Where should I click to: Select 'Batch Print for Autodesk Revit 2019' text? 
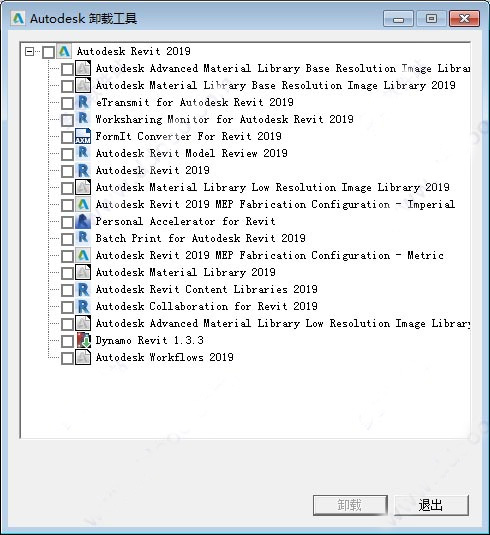tap(201, 238)
